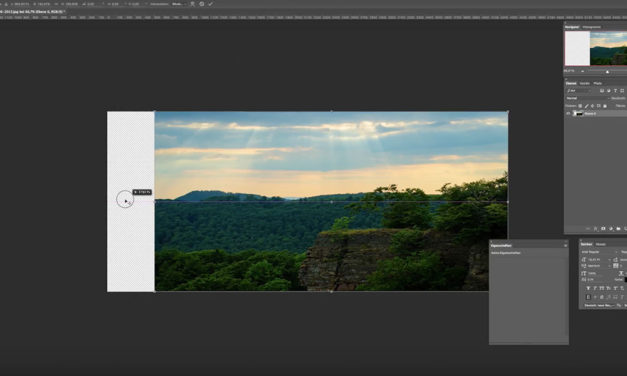Click the Navigator zoom slider handle
Screen dimensions: 627x376
607,72
